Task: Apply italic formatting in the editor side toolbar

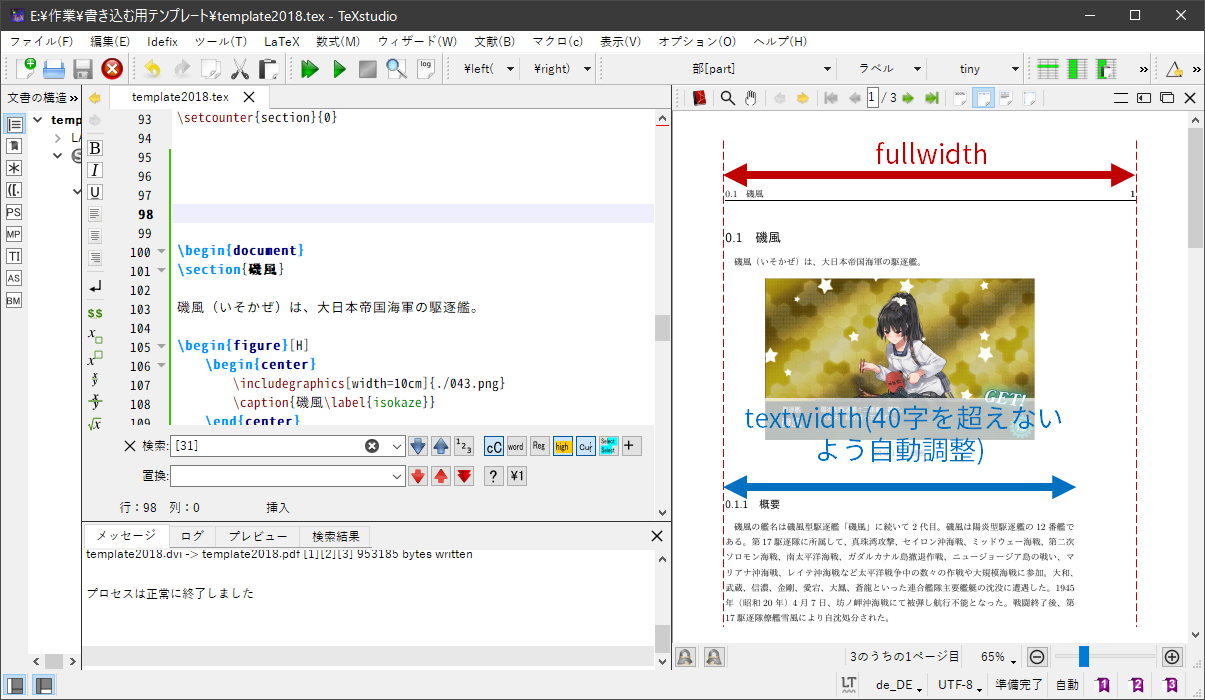Action: [95, 170]
